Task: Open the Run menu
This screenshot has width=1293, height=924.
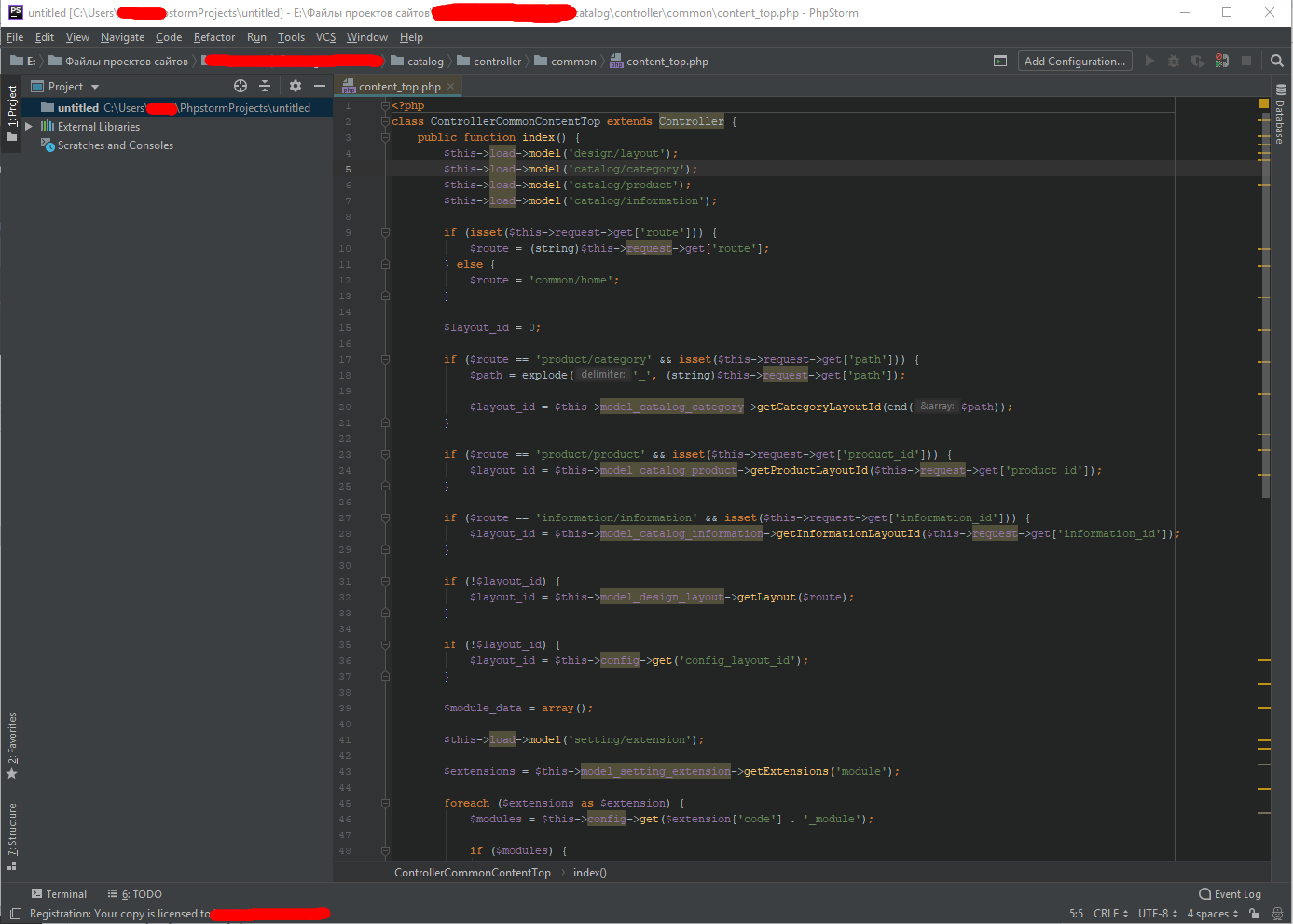Action: pyautogui.click(x=256, y=37)
